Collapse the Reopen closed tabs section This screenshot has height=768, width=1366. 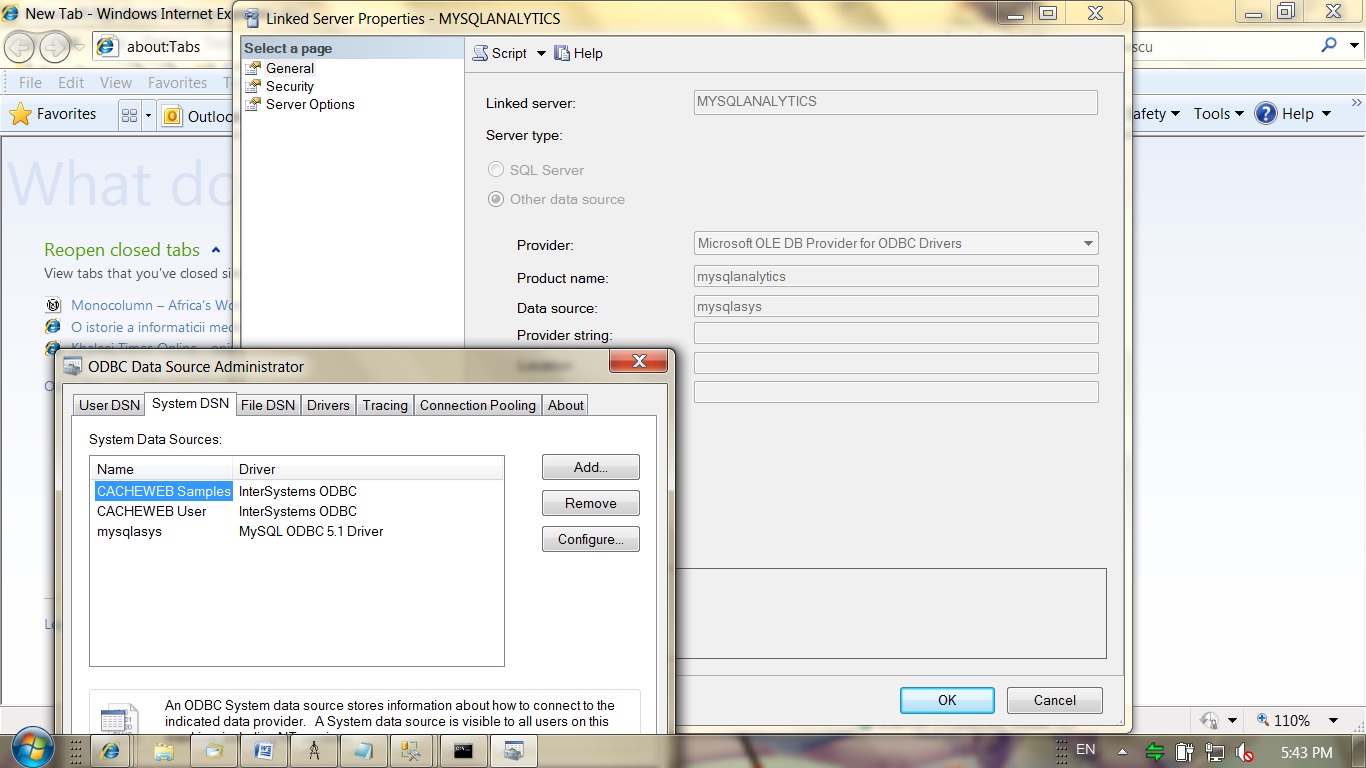[x=216, y=250]
